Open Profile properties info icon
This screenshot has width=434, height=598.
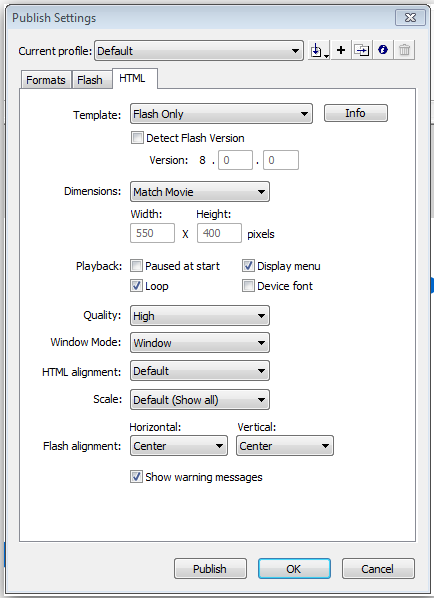click(x=383, y=50)
